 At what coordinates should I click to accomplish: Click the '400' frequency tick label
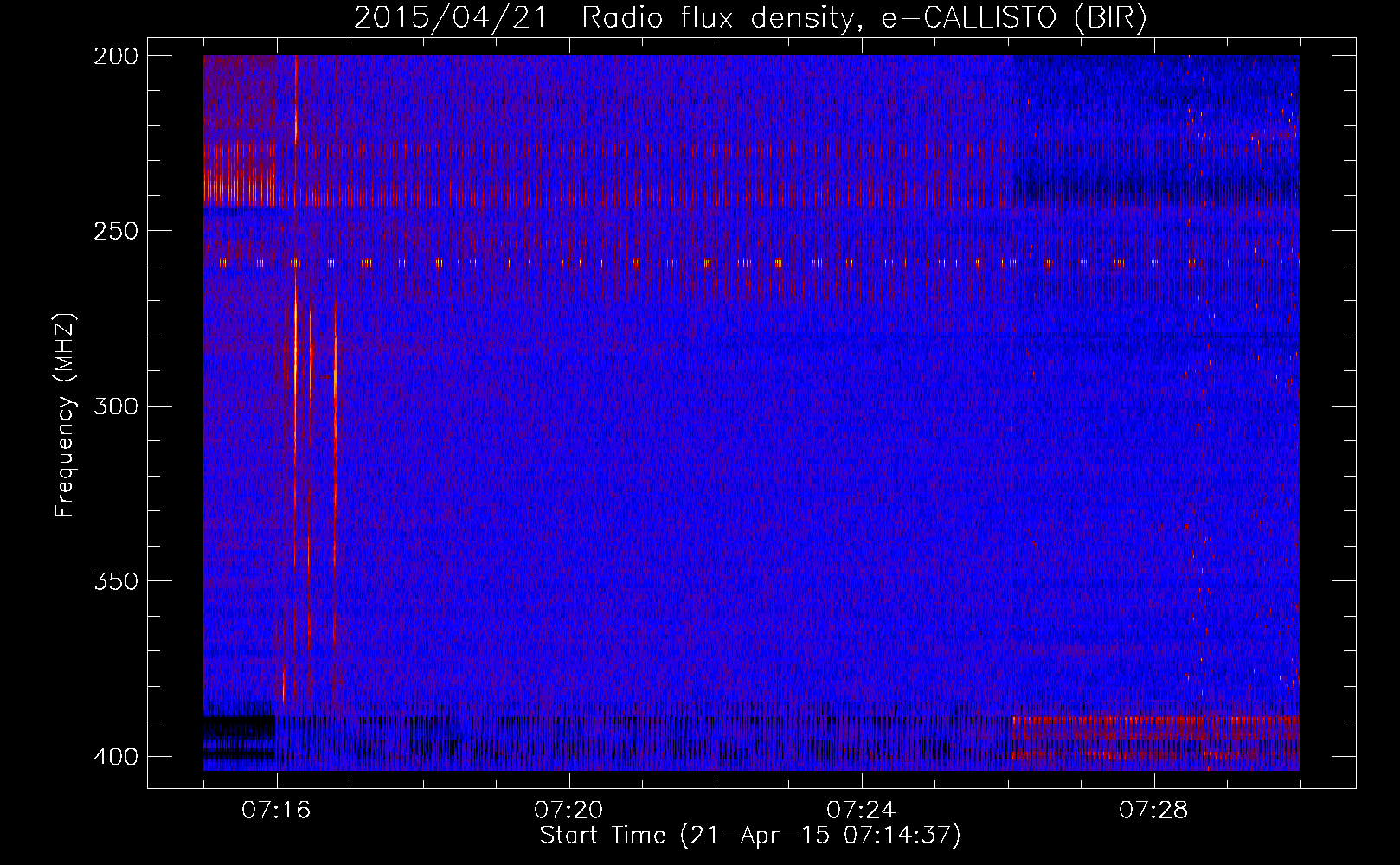pos(115,756)
